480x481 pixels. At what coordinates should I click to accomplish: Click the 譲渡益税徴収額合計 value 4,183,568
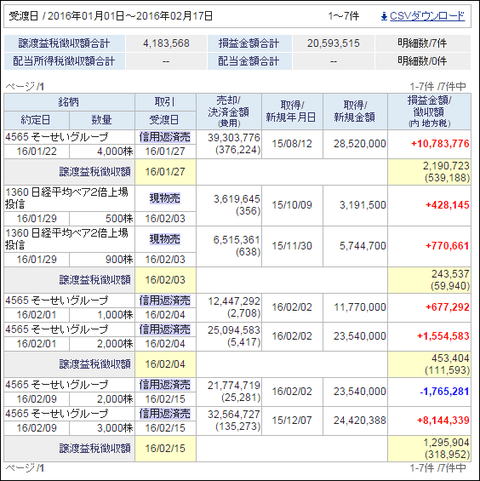pyautogui.click(x=166, y=43)
